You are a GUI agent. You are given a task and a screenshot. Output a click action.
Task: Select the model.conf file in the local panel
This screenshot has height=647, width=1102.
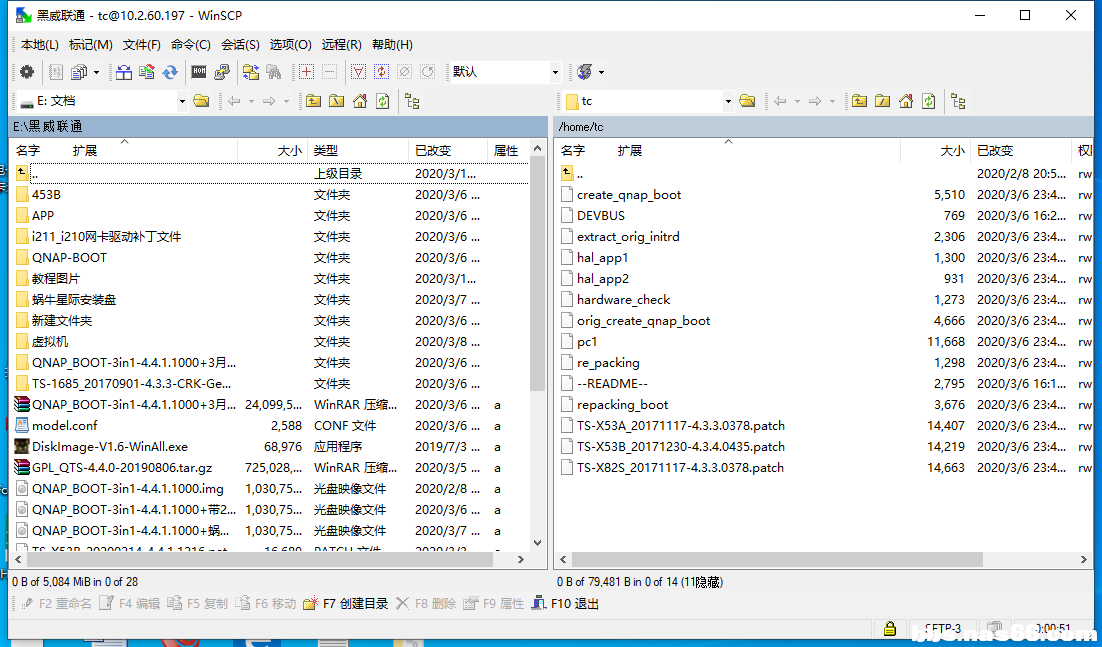[60, 425]
